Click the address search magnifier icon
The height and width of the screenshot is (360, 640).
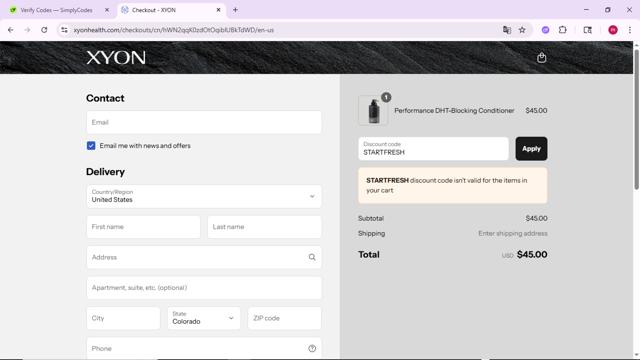pos(312,257)
